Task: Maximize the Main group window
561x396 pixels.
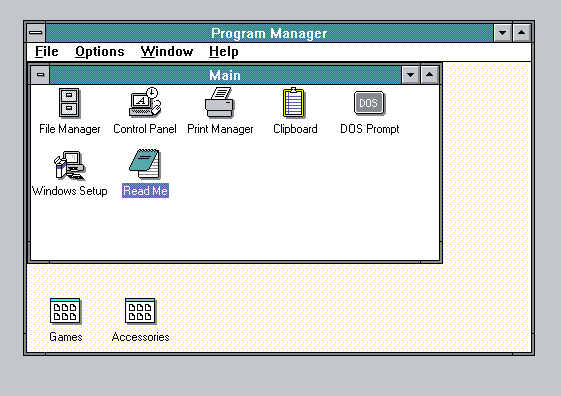Action: [429, 75]
